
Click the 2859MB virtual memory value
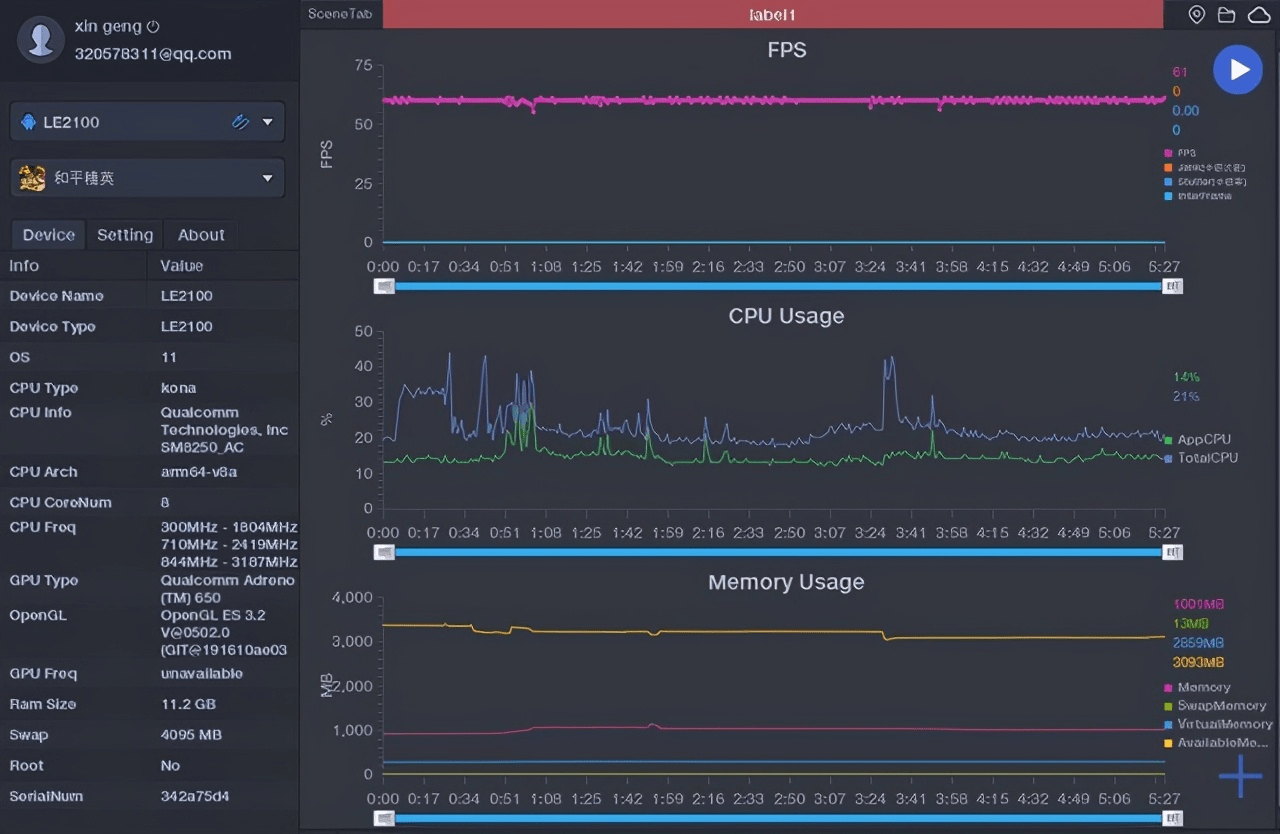tap(1198, 643)
